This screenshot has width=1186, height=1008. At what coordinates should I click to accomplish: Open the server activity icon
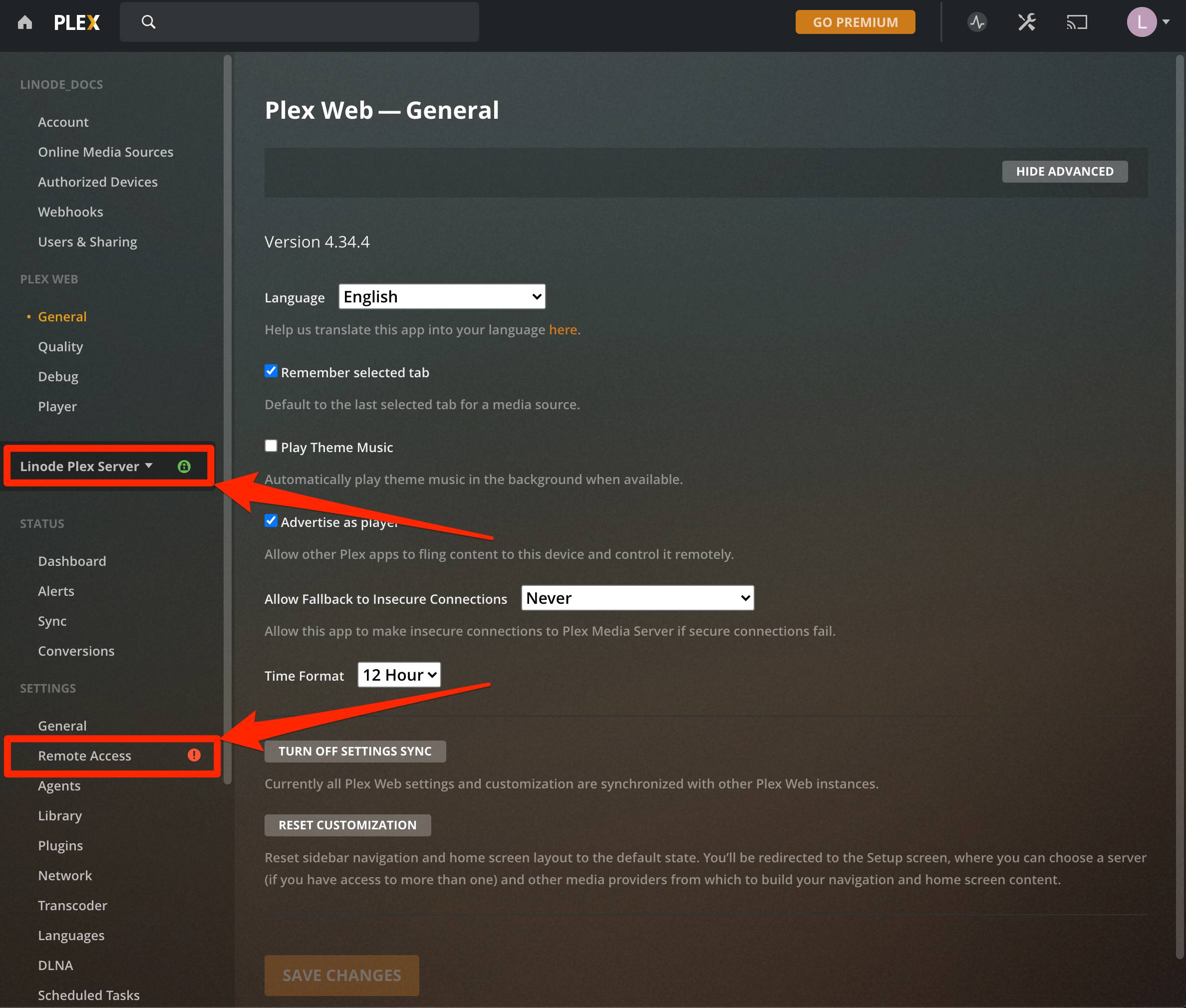point(977,22)
